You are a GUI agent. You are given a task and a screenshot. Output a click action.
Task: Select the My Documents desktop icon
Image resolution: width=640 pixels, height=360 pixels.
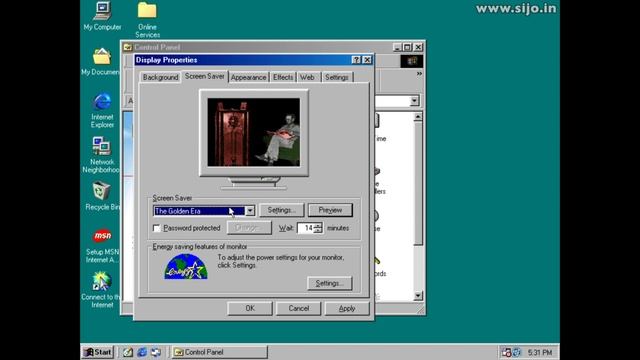point(101,62)
